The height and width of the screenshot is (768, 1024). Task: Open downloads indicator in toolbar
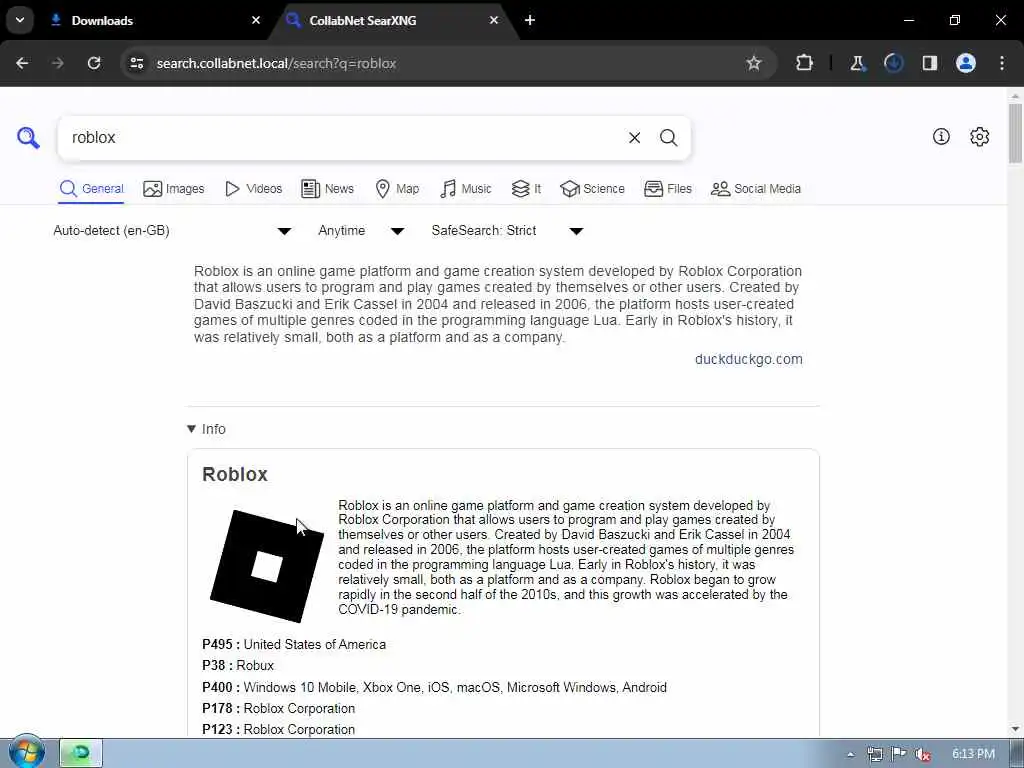(893, 63)
